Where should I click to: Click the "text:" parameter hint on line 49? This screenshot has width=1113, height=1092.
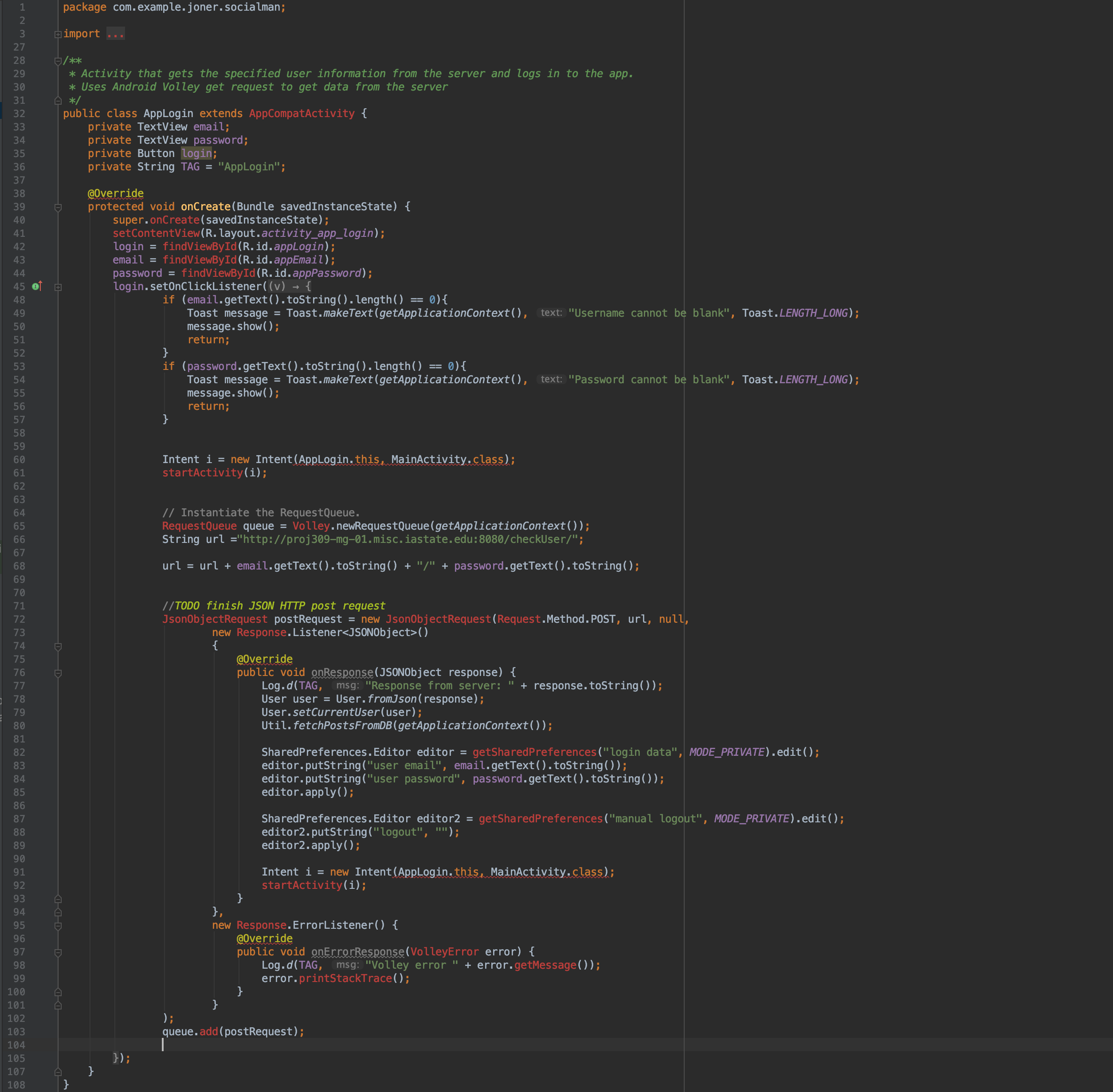click(551, 313)
